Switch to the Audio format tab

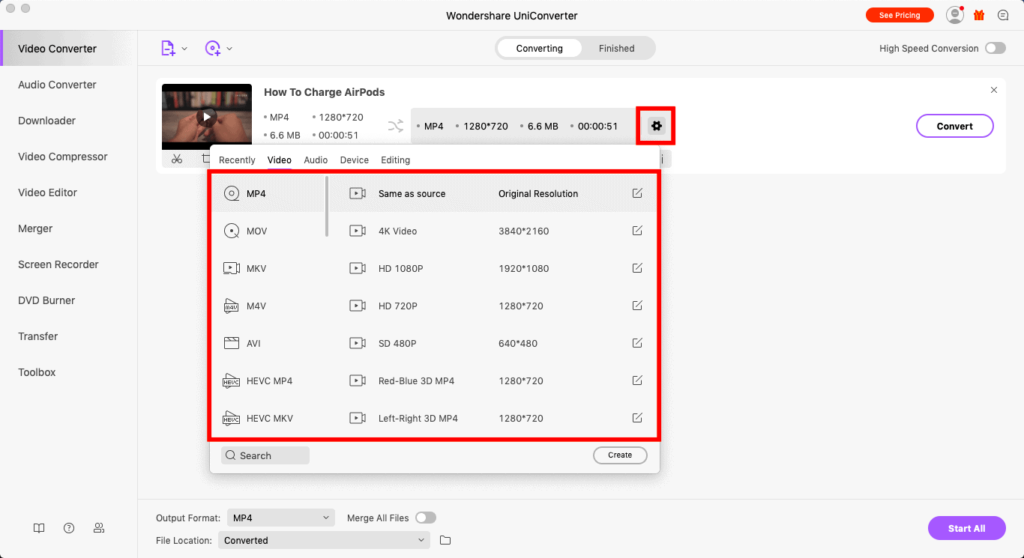click(315, 160)
